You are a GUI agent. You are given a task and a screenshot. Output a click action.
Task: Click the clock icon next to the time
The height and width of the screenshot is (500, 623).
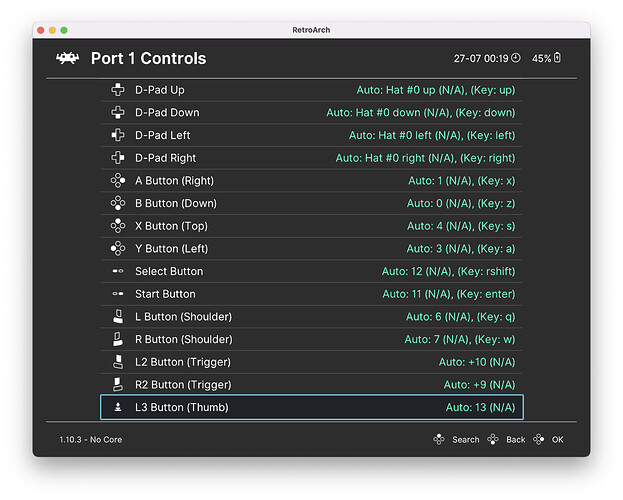516,58
